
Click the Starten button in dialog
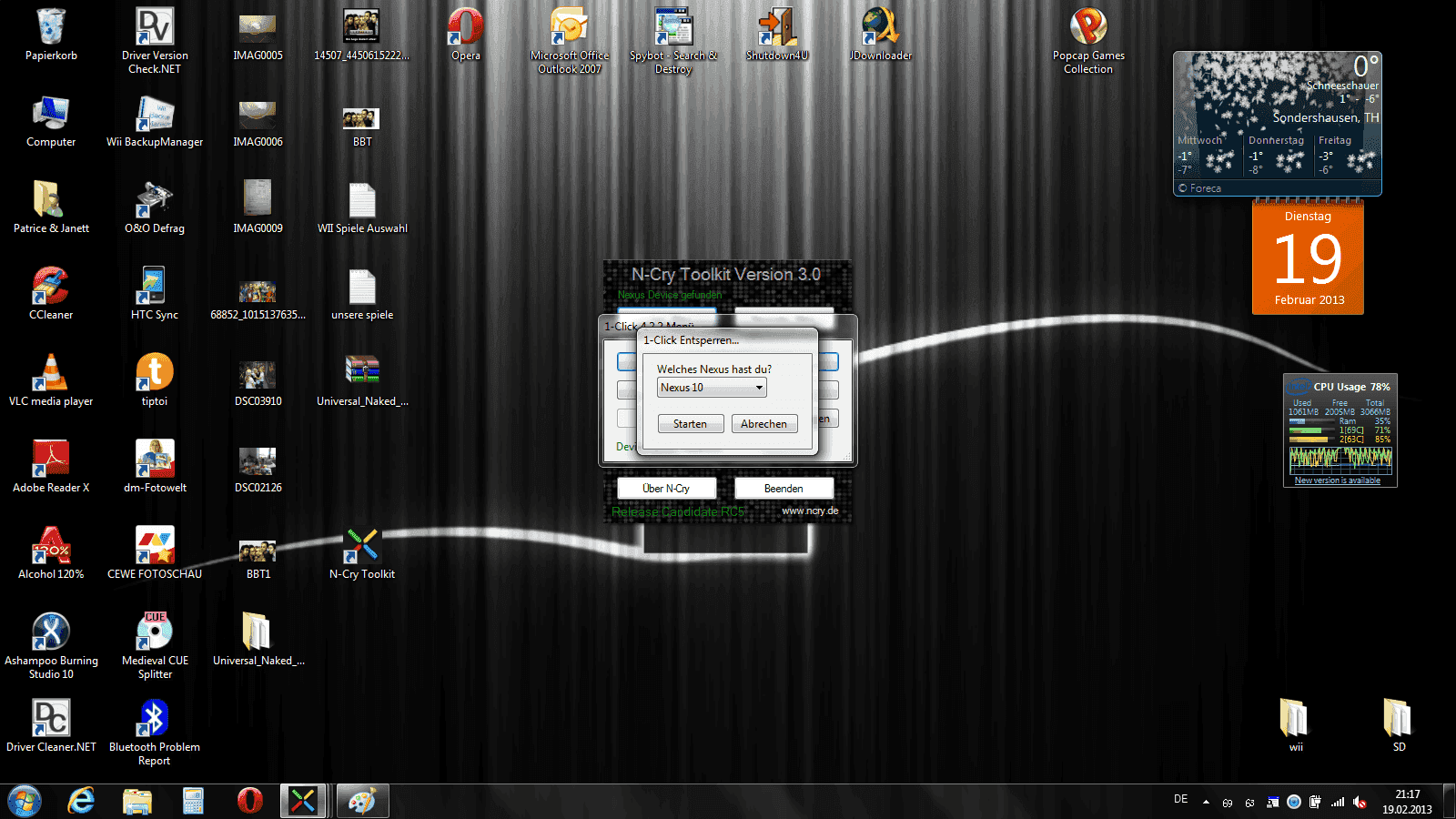pos(691,424)
